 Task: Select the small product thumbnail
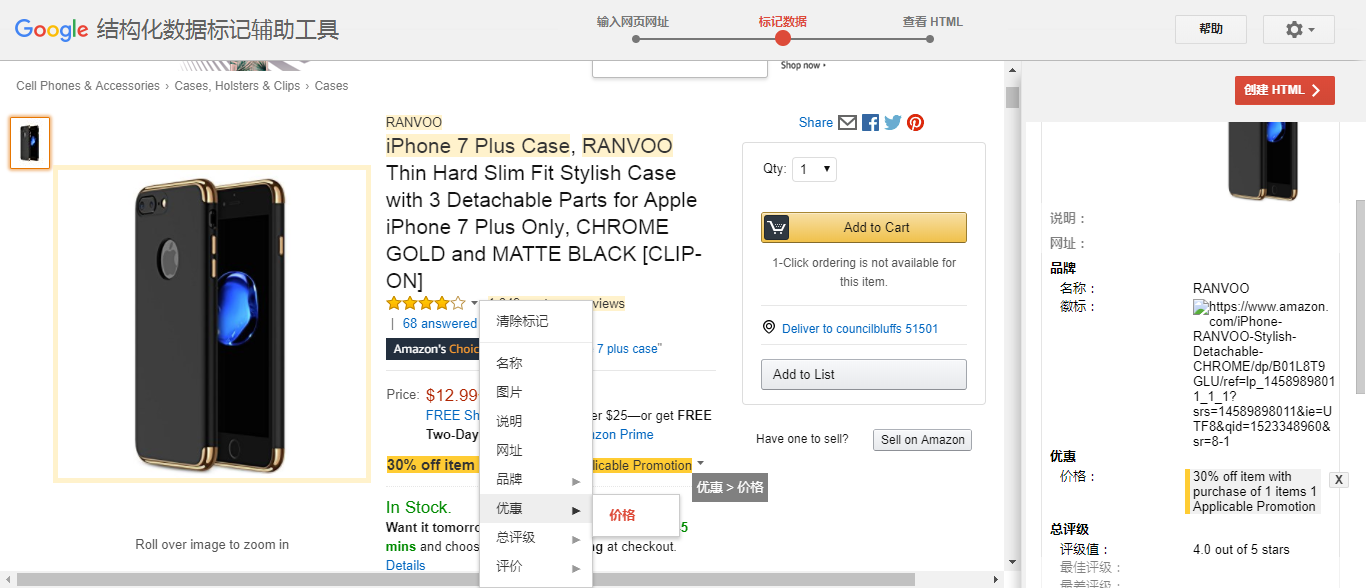[x=30, y=143]
